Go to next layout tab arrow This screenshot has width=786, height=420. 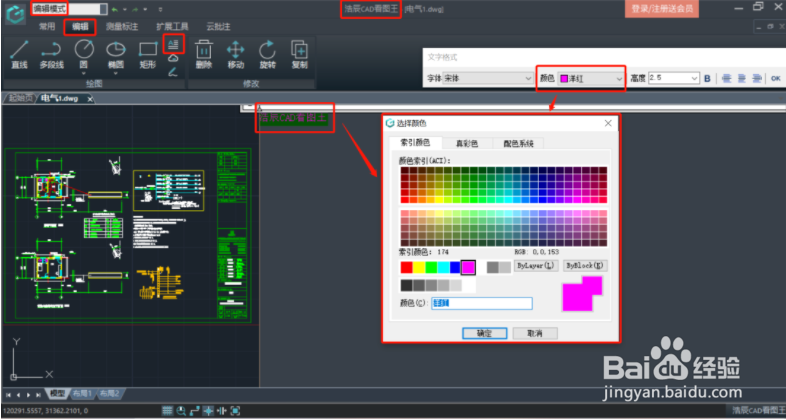tap(28, 395)
